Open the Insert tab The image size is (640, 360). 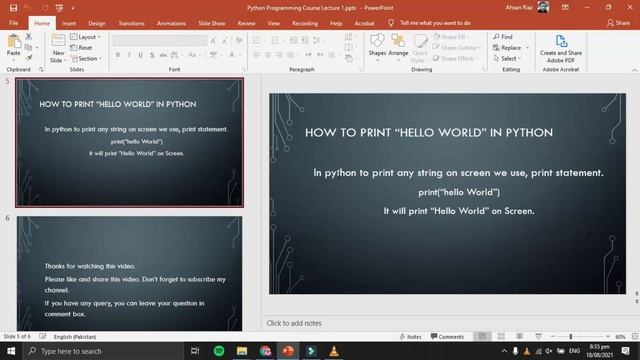click(x=69, y=23)
